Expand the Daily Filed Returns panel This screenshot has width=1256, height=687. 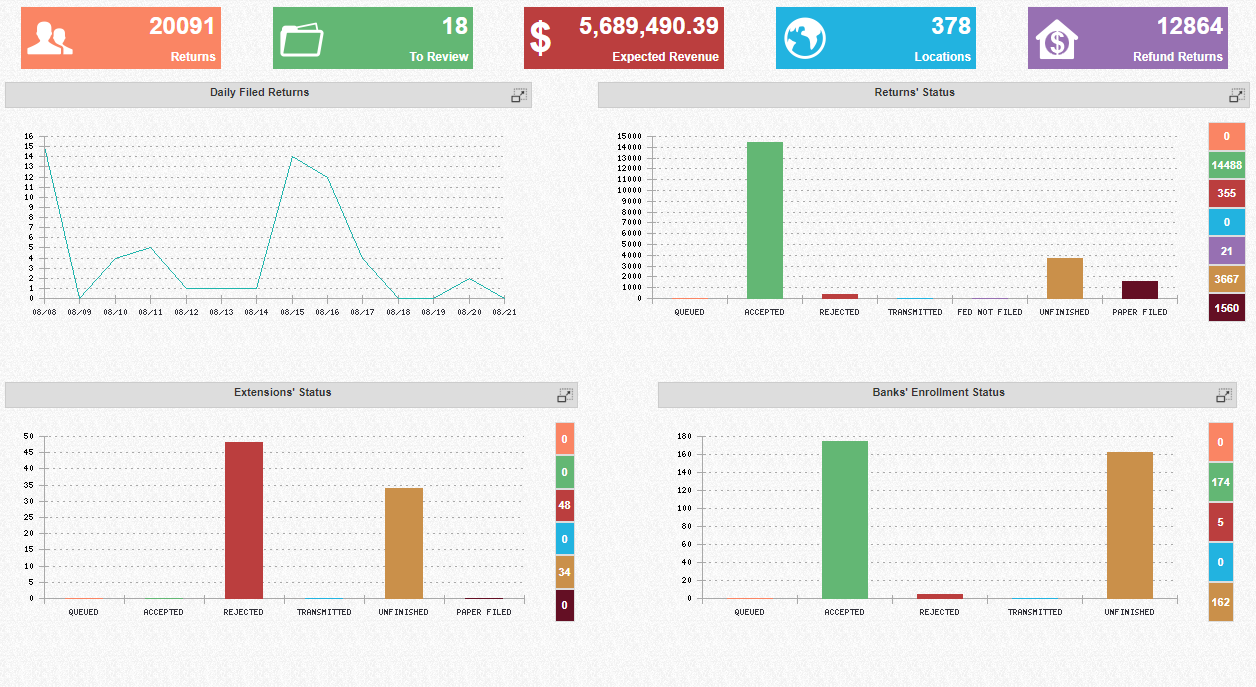(x=519, y=95)
